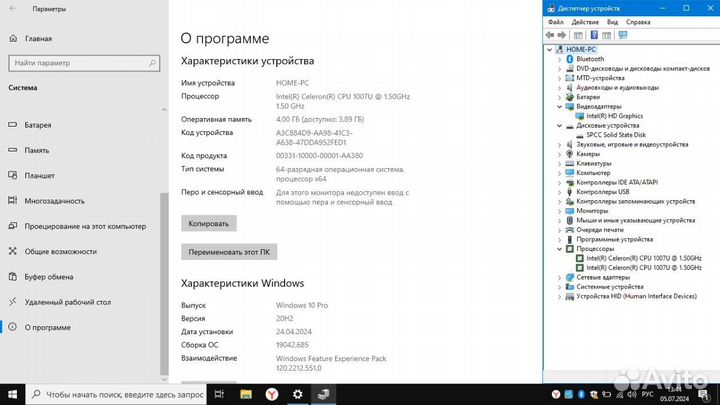
Task: Click Bluetooth icon in system tray
Action: (x=581, y=394)
